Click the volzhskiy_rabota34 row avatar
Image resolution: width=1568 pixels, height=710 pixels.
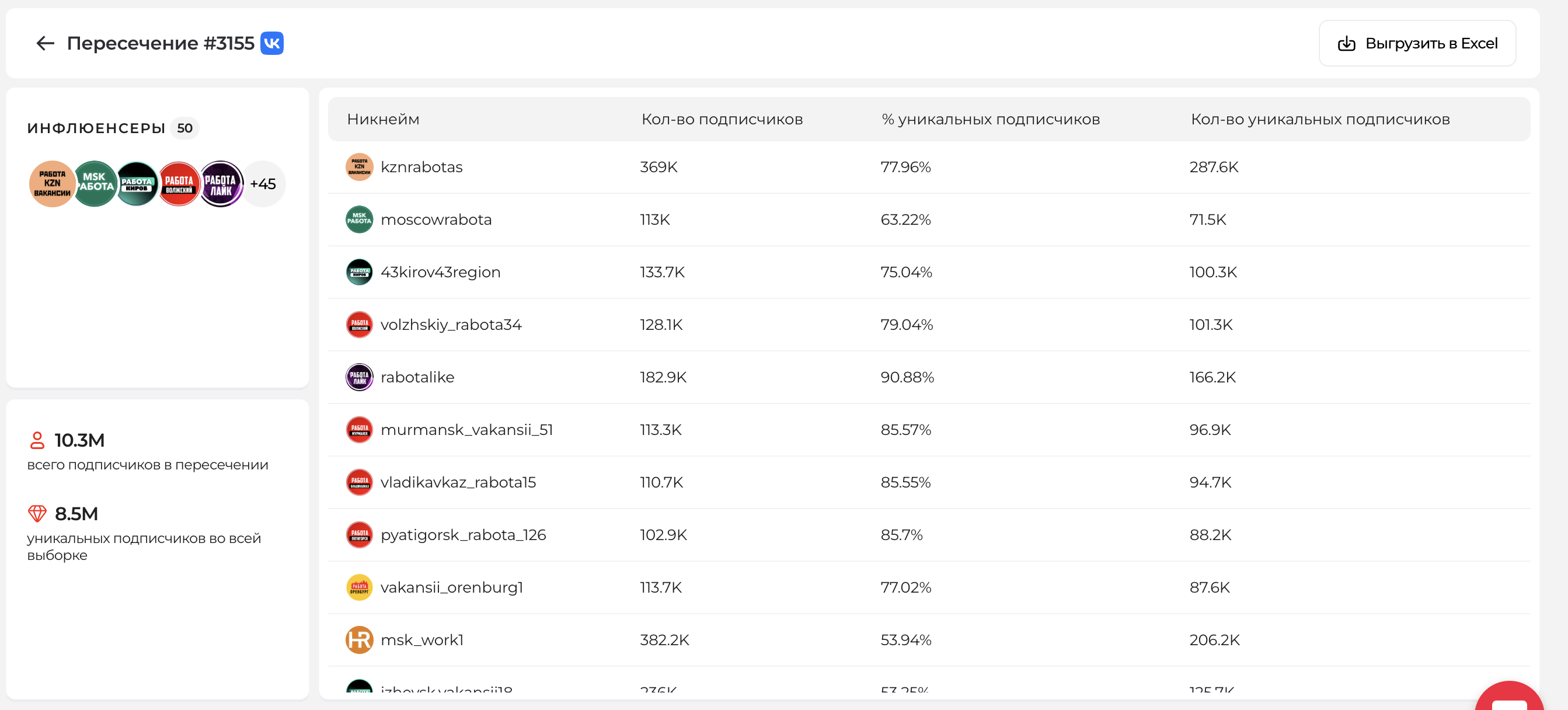[x=359, y=325]
